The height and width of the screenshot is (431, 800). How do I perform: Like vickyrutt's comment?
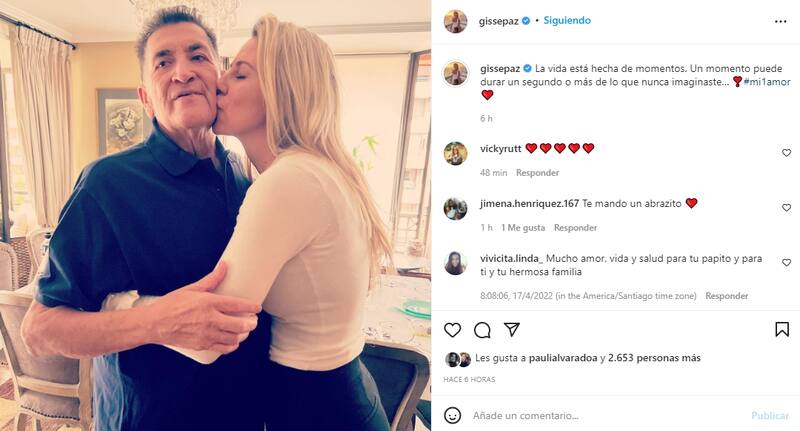click(x=786, y=153)
